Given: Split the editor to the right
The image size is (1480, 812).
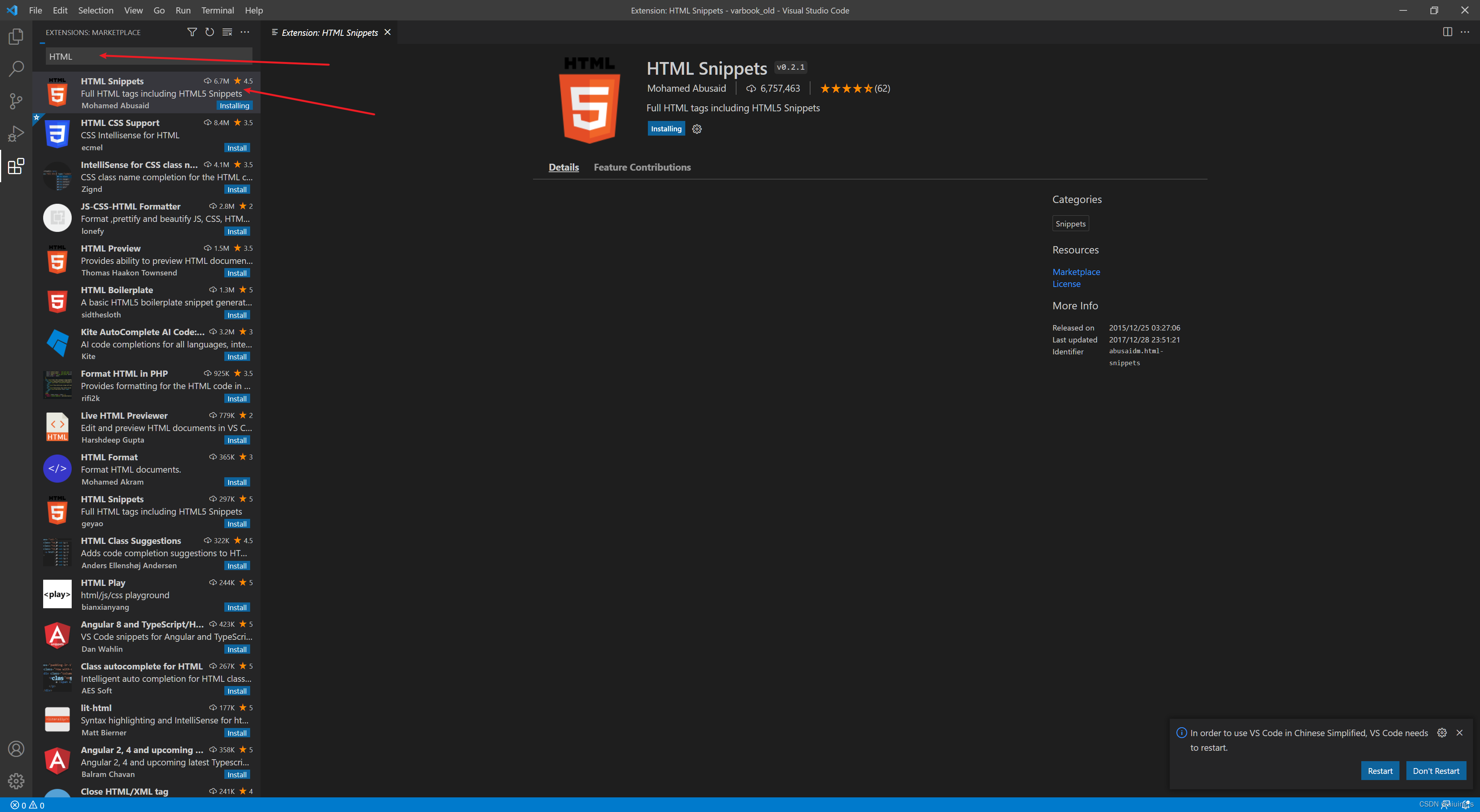Looking at the screenshot, I should pyautogui.click(x=1447, y=32).
